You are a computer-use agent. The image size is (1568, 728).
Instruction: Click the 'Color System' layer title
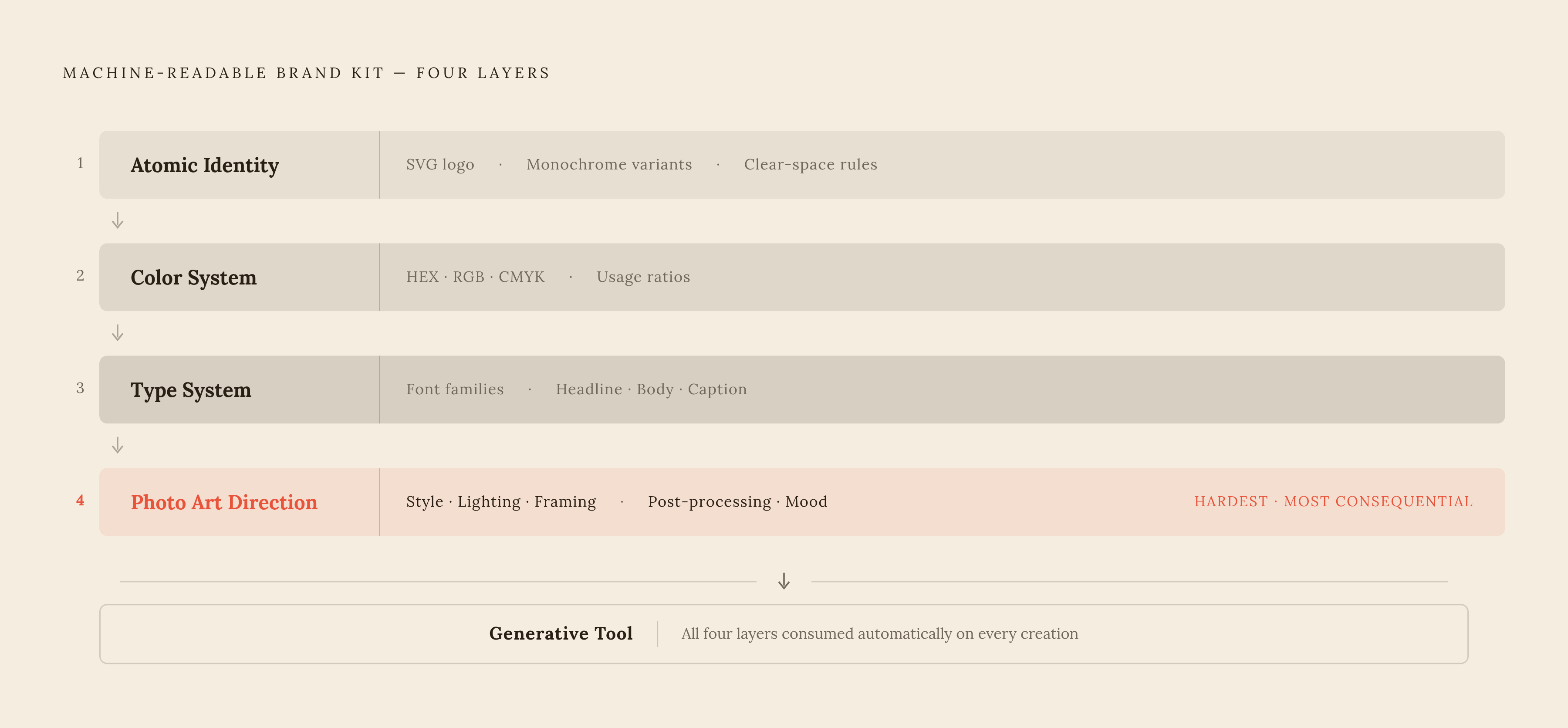tap(193, 278)
